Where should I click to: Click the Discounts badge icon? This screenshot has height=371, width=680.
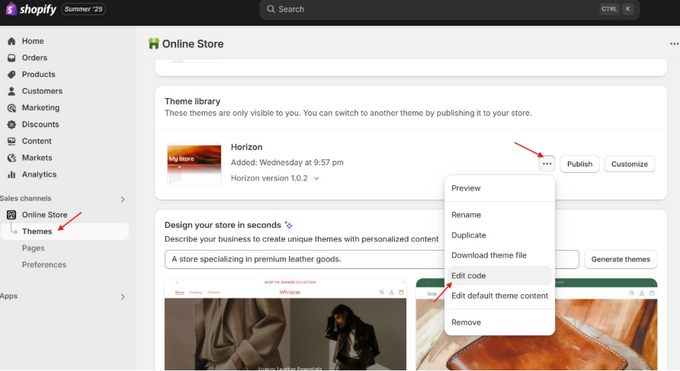point(12,125)
